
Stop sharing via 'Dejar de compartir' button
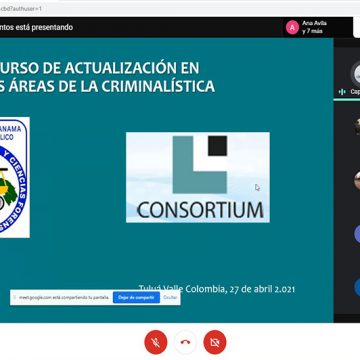pyautogui.click(x=136, y=297)
